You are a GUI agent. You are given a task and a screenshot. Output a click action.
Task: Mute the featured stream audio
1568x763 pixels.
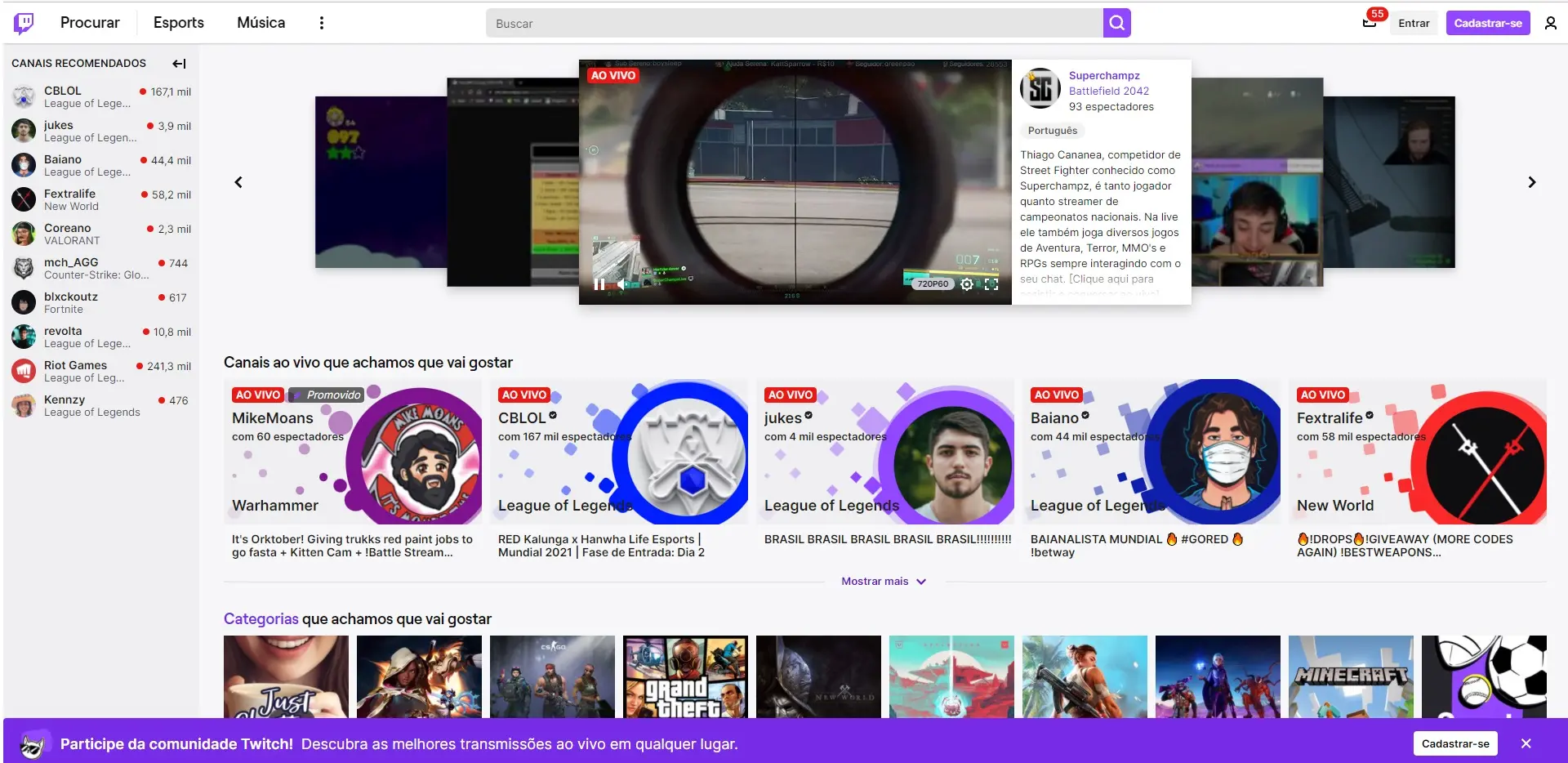click(x=621, y=284)
